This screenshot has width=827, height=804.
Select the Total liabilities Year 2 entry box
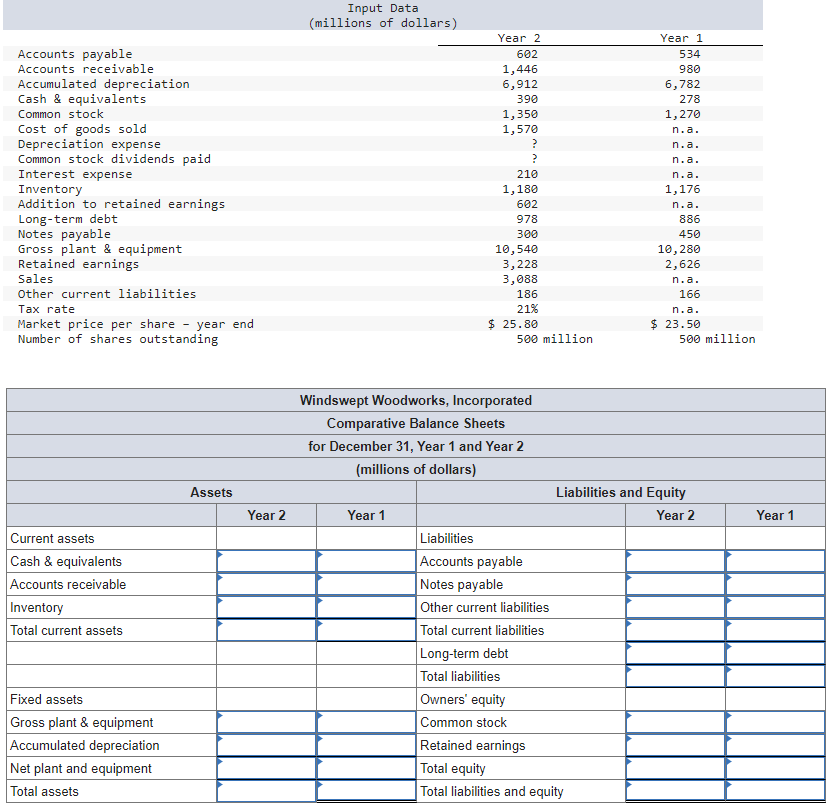(x=674, y=676)
